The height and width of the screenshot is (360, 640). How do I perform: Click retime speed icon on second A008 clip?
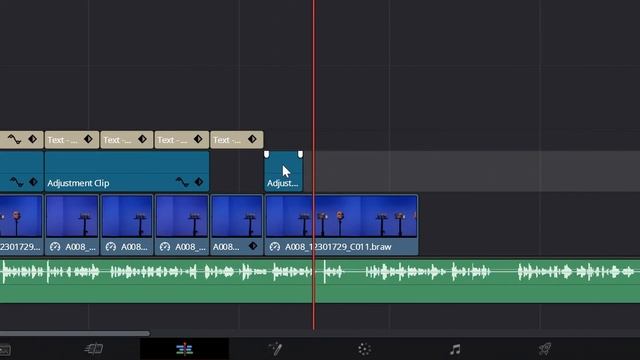click(111, 247)
